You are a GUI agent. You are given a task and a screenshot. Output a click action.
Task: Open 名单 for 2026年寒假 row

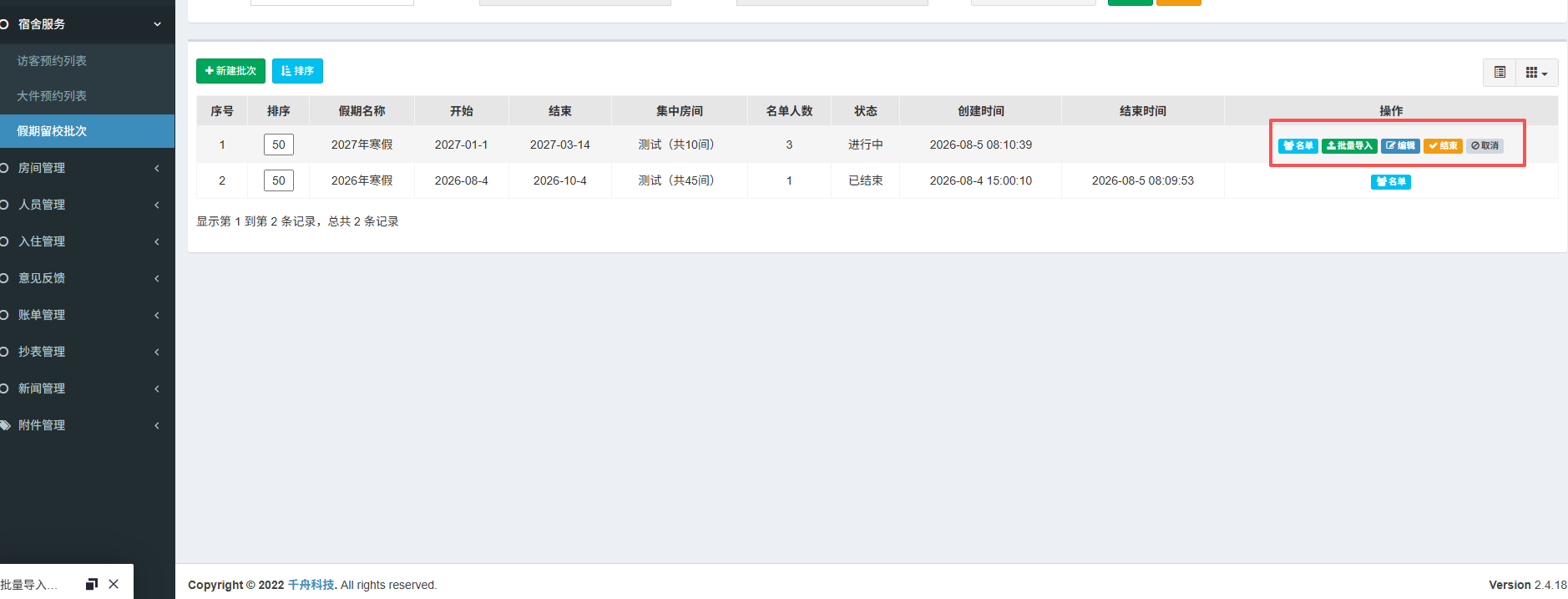[1391, 181]
